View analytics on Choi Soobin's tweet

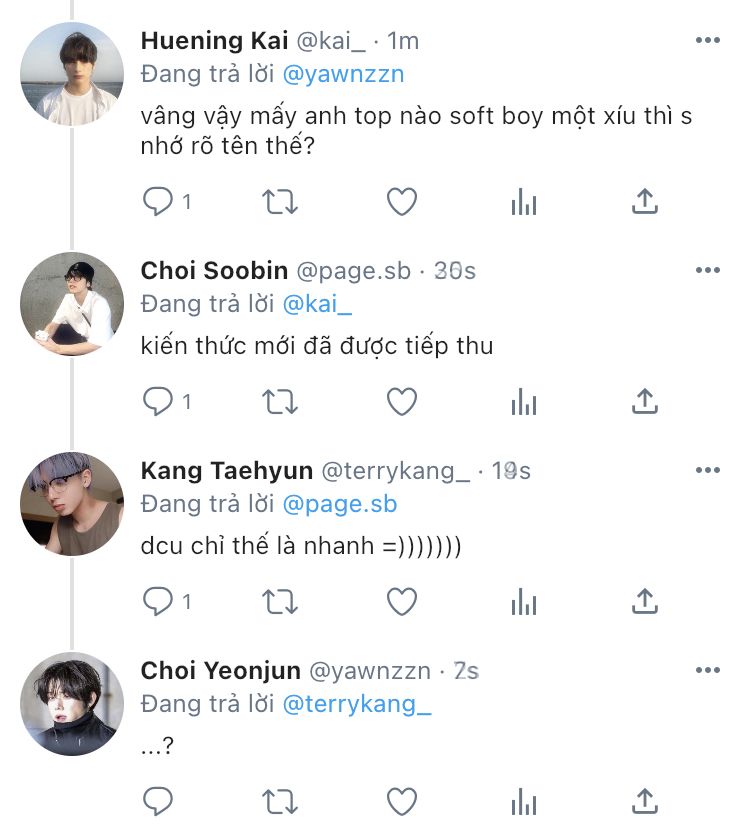524,402
